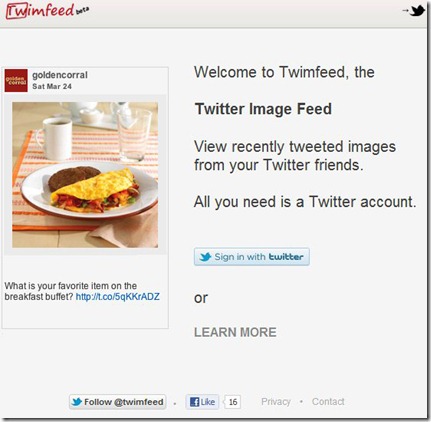Open the Facebook like count bubble
This screenshot has height=422, width=431.
[232, 402]
